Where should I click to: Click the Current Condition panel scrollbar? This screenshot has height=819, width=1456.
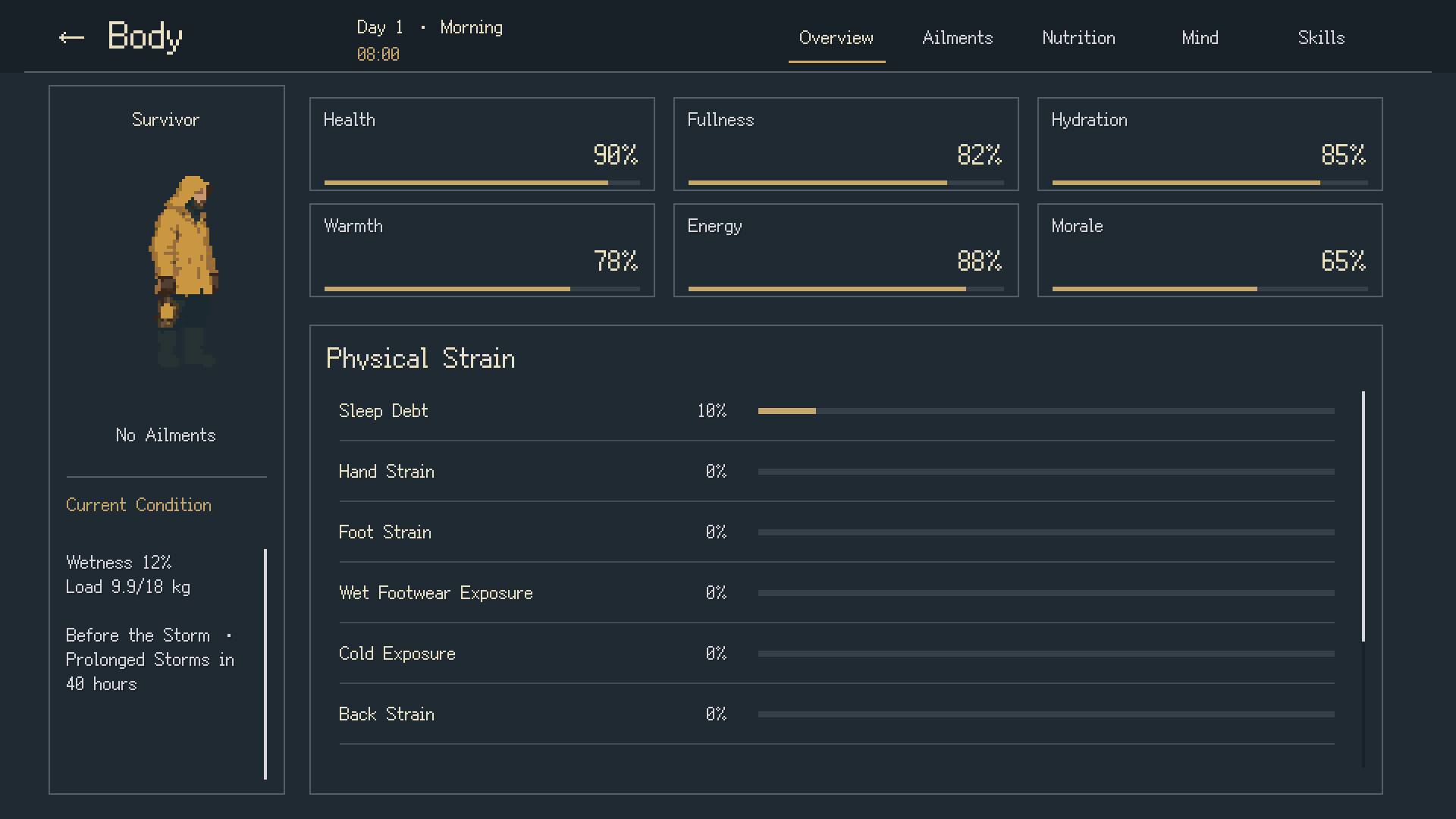point(265,664)
